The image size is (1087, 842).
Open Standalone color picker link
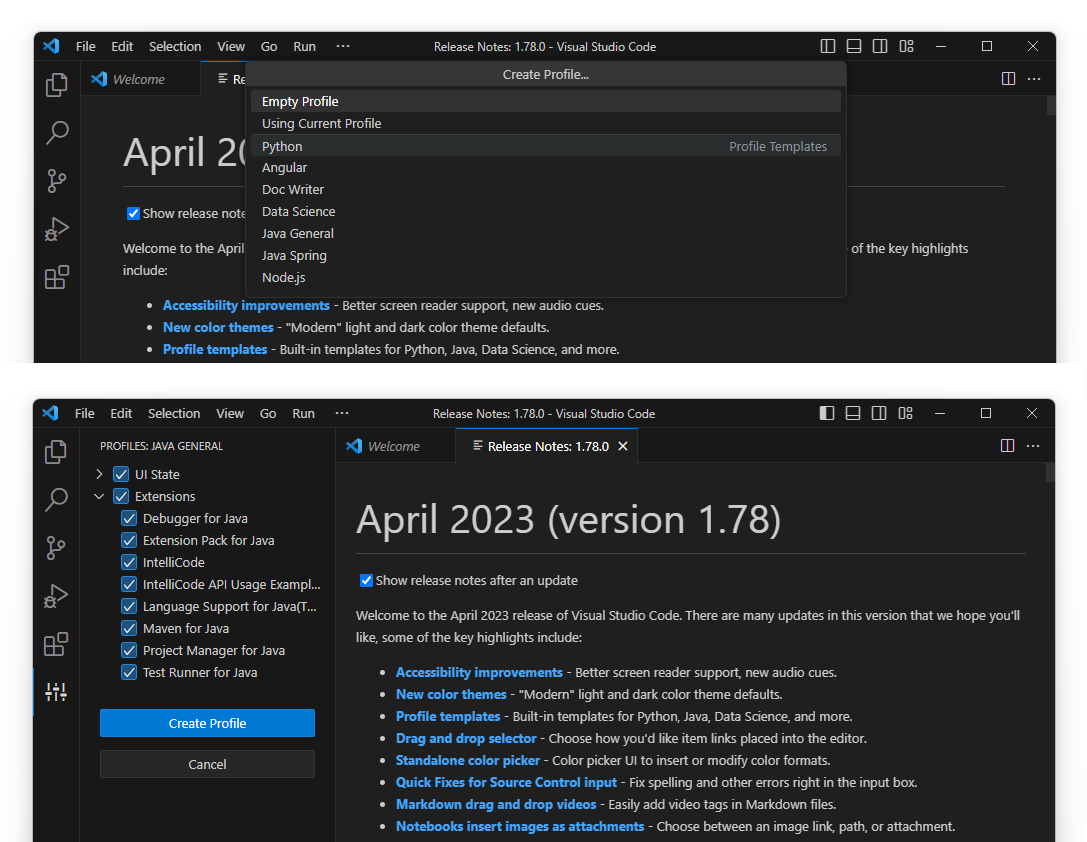[x=468, y=760]
